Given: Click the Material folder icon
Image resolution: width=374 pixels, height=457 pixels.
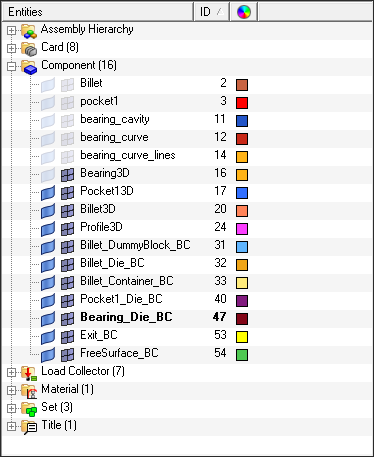Looking at the screenshot, I should tap(29, 391).
